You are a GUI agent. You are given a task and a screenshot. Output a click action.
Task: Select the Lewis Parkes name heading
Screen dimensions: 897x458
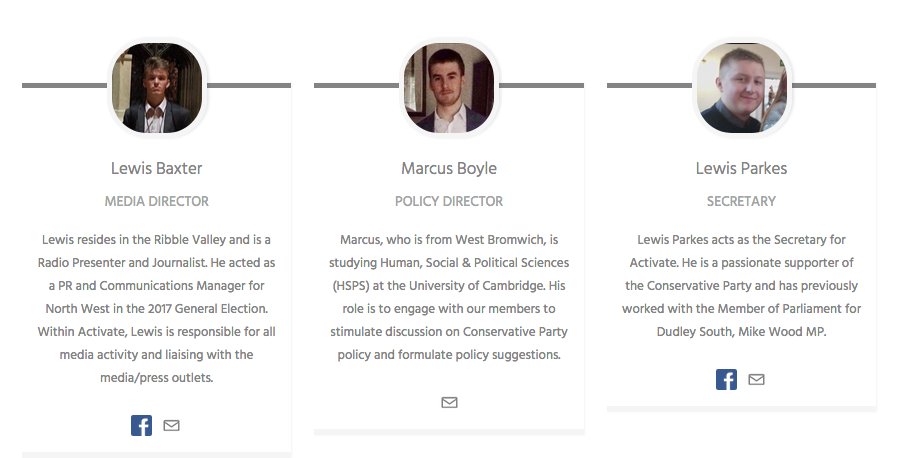[x=741, y=169]
